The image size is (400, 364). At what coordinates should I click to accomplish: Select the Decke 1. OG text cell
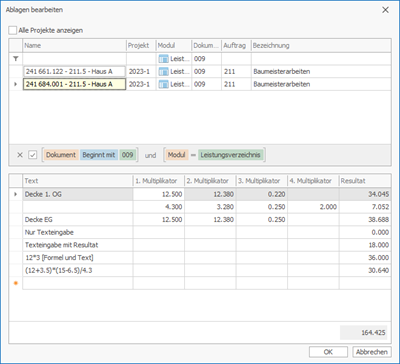[78, 194]
